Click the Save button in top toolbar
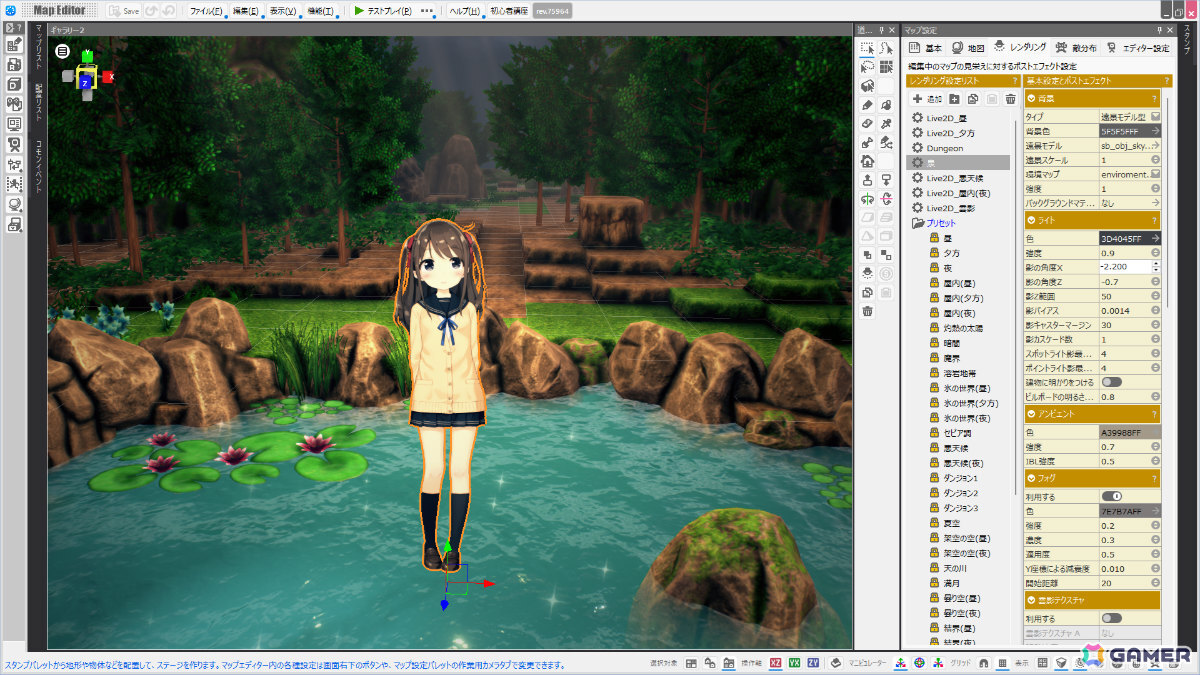The height and width of the screenshot is (675, 1200). tap(124, 10)
